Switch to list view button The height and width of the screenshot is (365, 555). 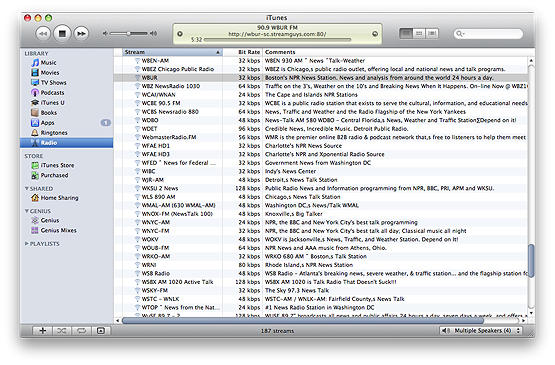click(x=406, y=33)
